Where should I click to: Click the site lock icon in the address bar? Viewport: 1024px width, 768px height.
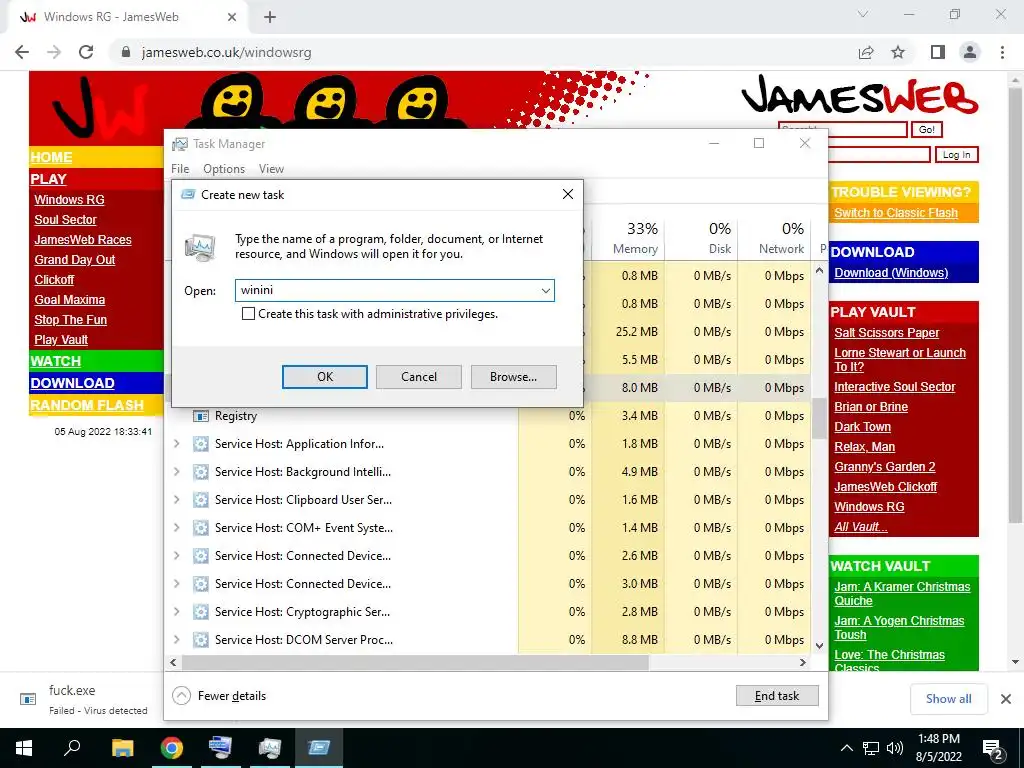[x=126, y=52]
